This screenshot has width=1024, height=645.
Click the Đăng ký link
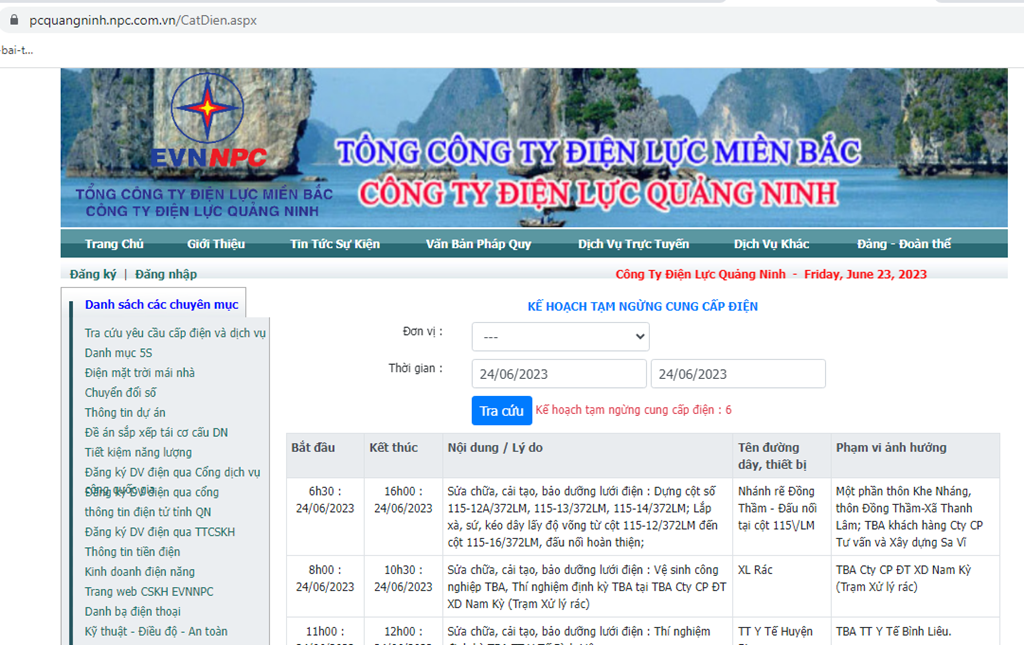93,274
